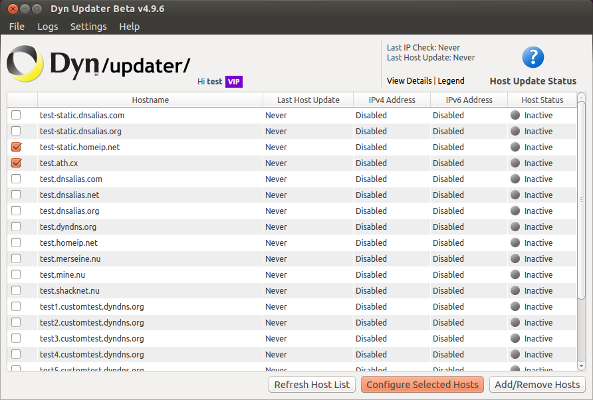This screenshot has height=400, width=593.
Task: Check the box for test.dnsalias.org
Action: tap(16, 211)
